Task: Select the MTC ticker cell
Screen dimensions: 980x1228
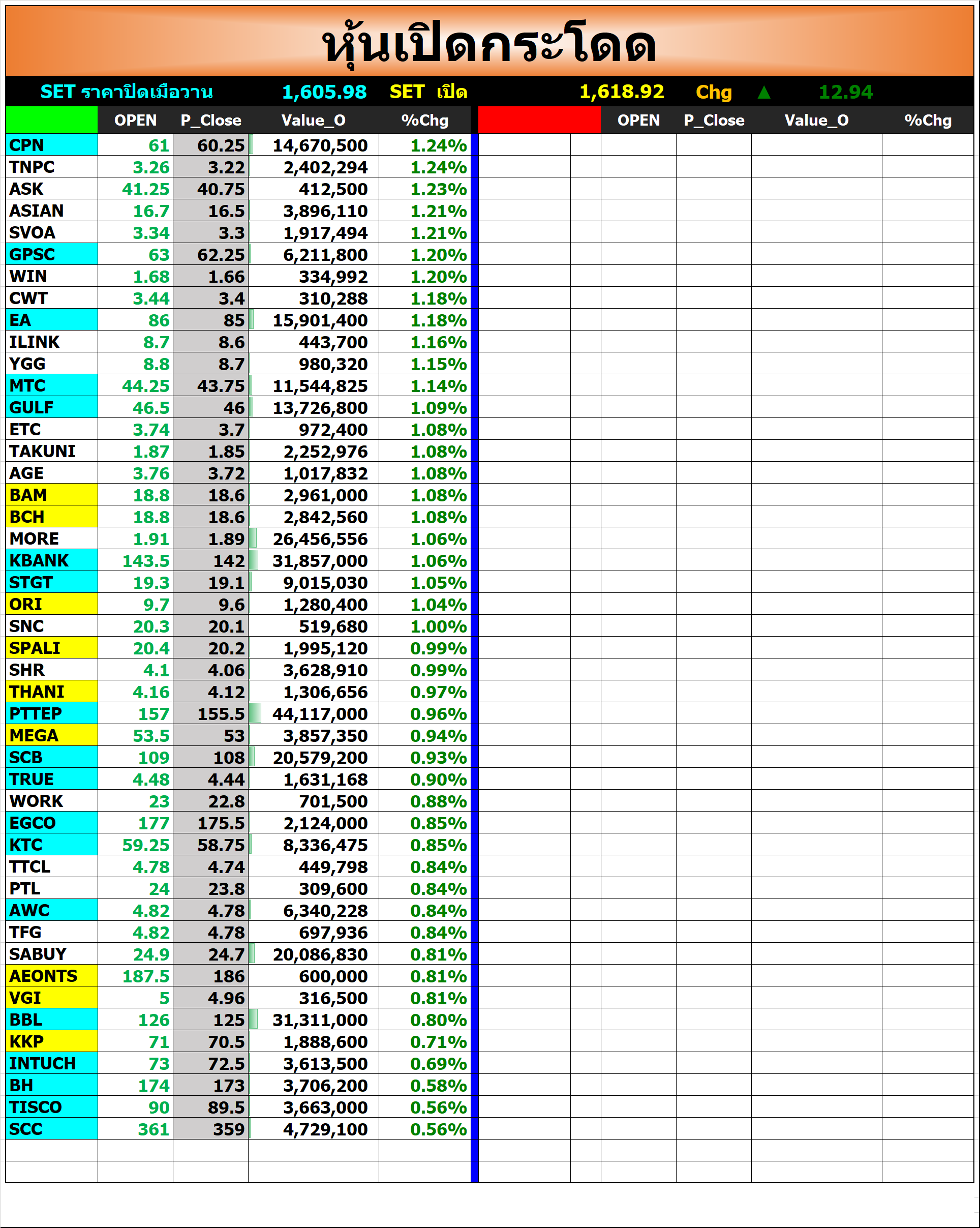Action: pyautogui.click(x=52, y=385)
